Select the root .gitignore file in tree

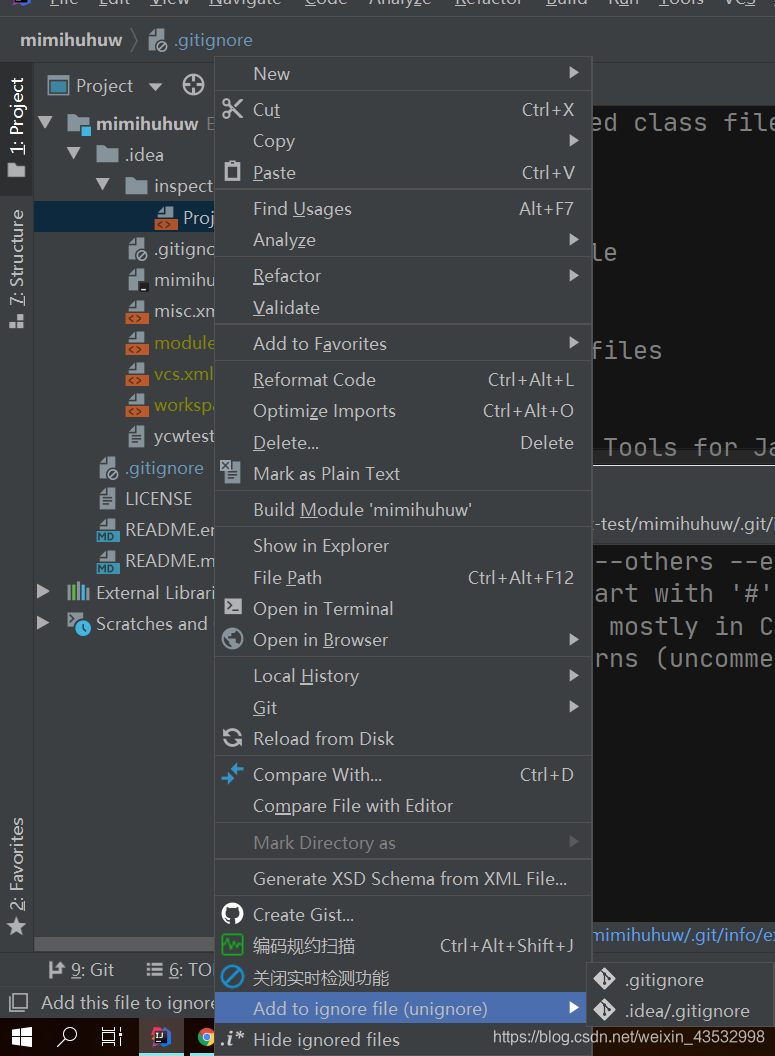164,467
